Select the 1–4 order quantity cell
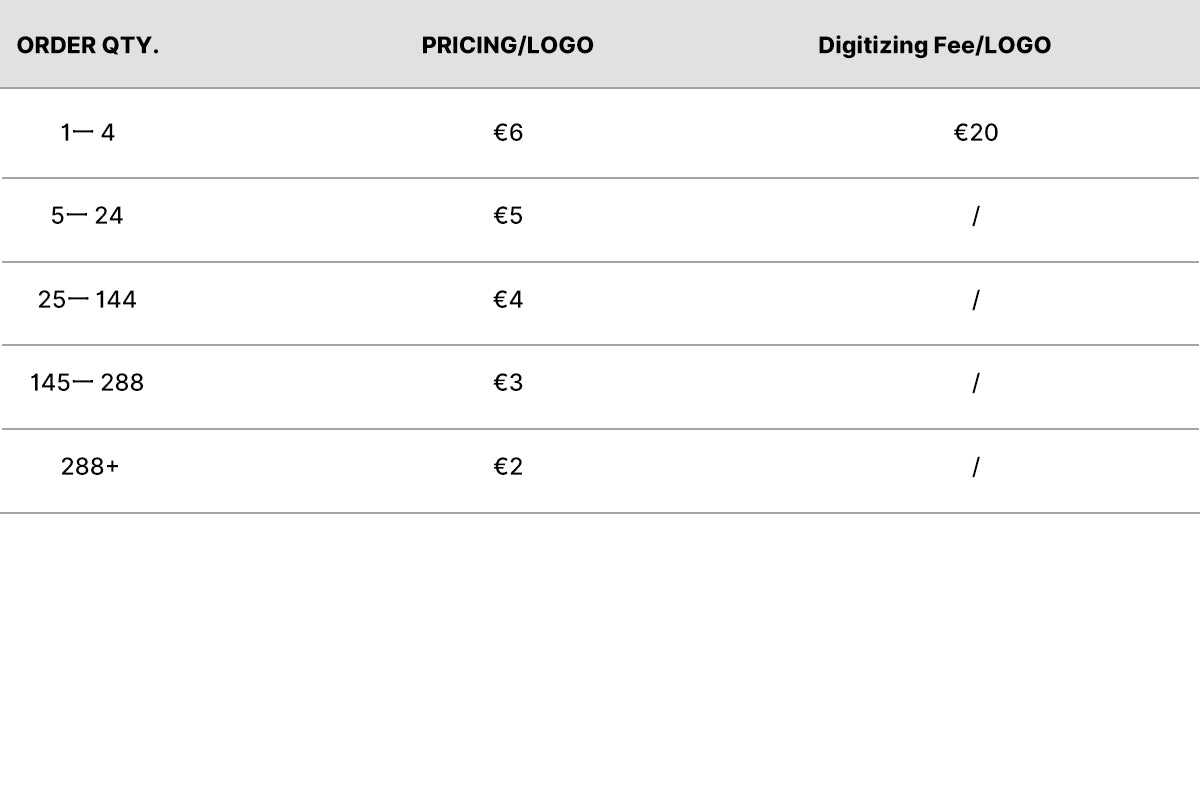Viewport: 1200px width, 800px height. click(x=88, y=133)
